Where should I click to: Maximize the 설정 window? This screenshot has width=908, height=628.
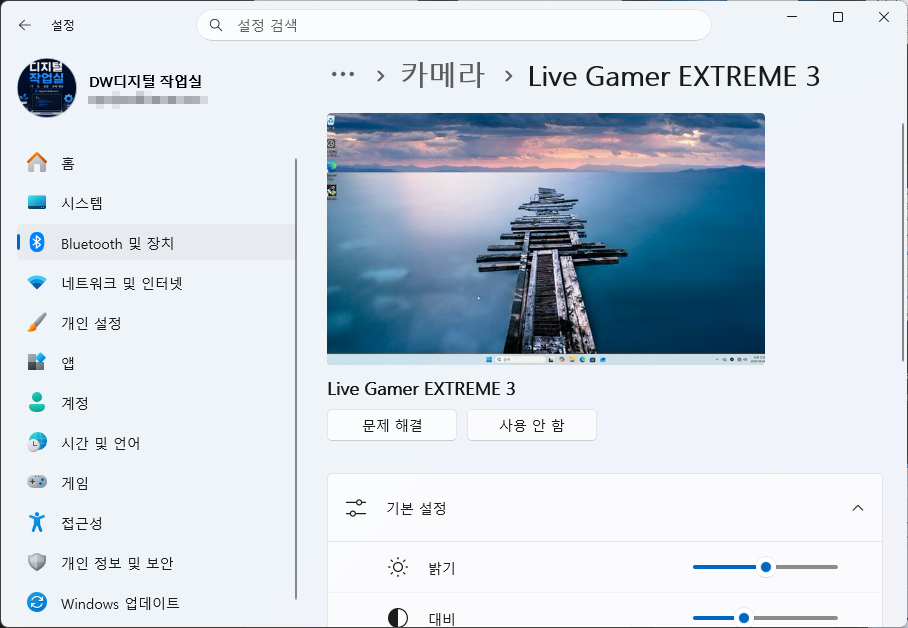[838, 17]
